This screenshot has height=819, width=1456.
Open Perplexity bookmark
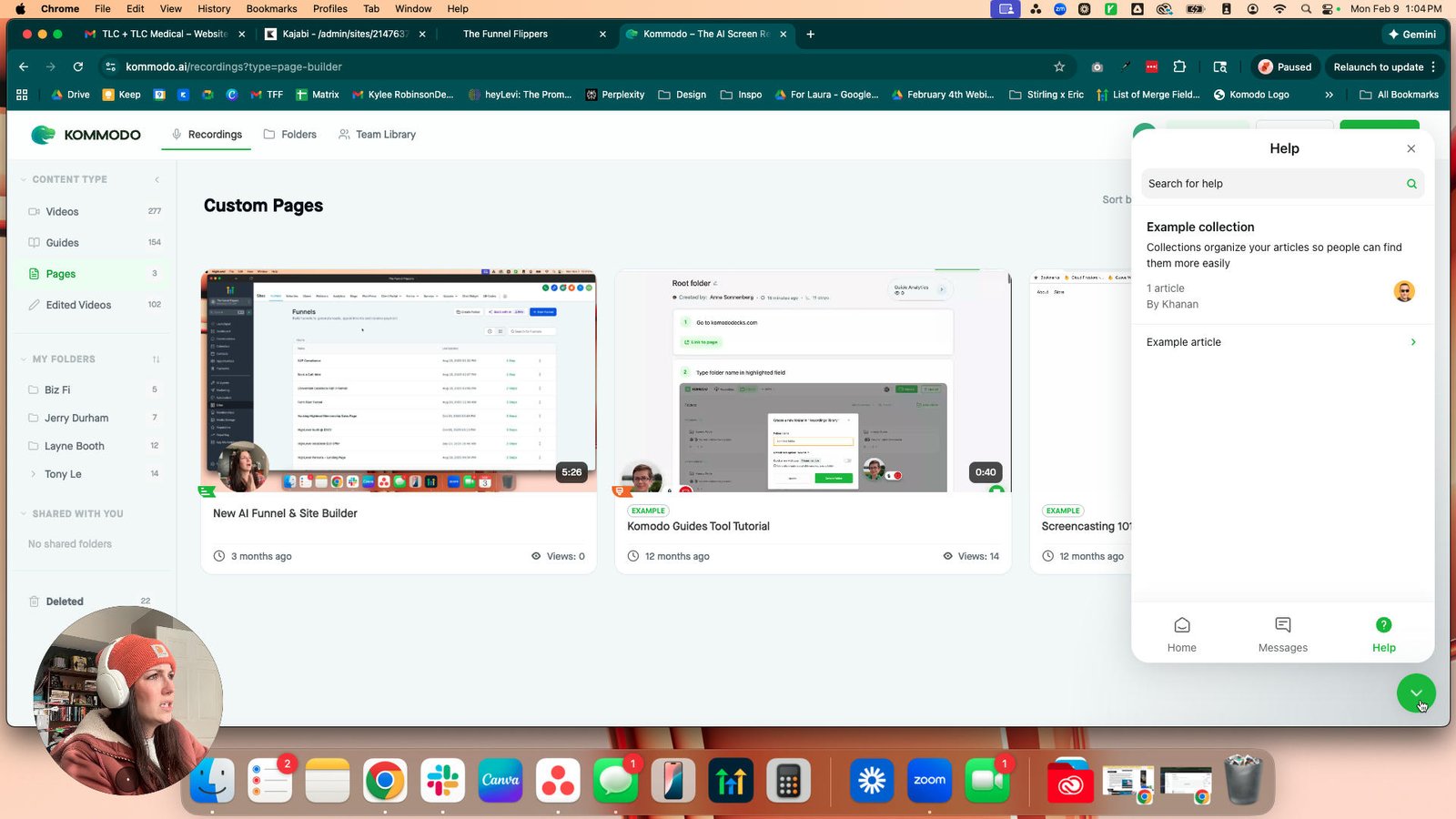point(614,95)
